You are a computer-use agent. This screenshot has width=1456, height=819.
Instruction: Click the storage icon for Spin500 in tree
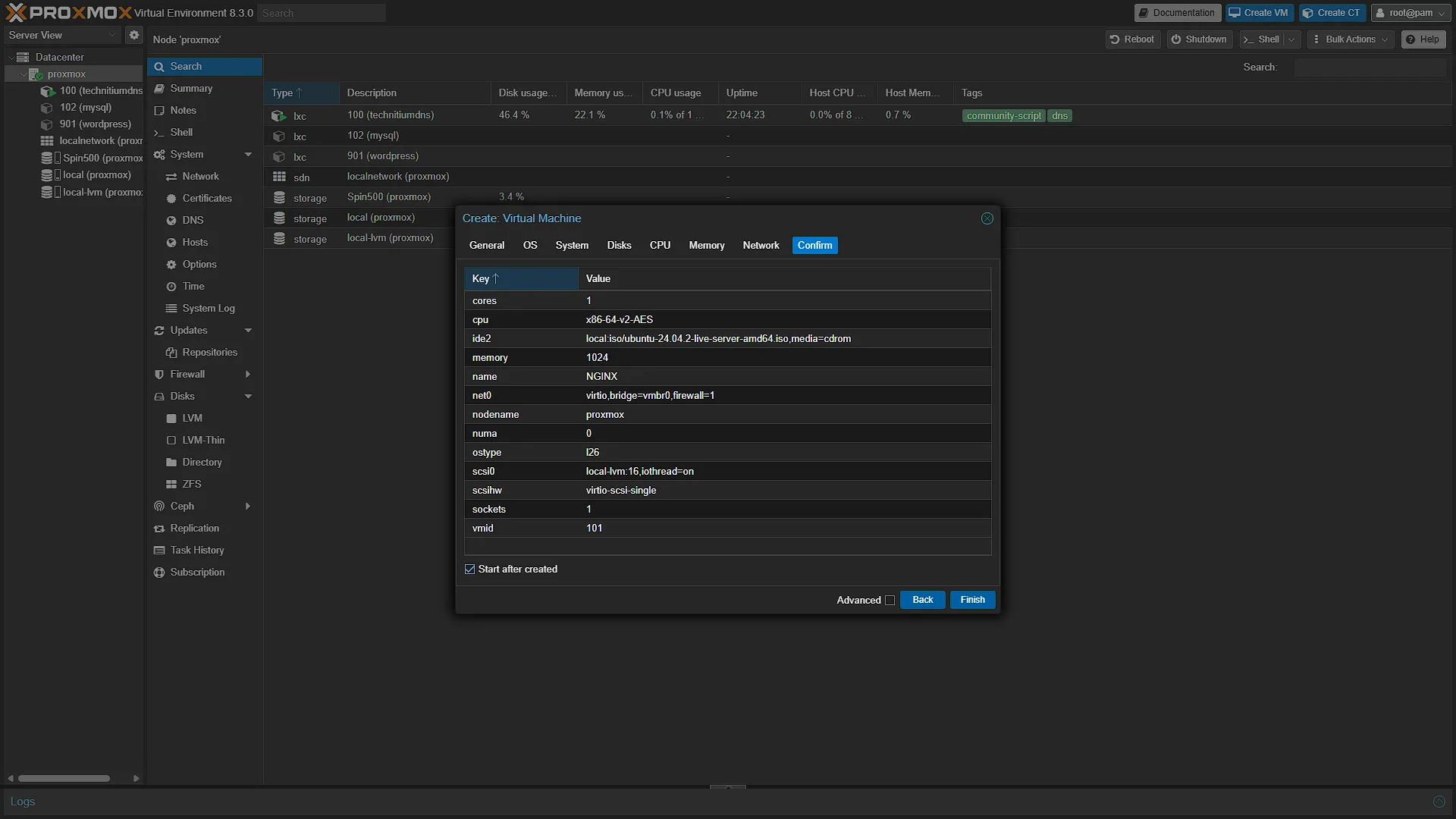click(47, 158)
